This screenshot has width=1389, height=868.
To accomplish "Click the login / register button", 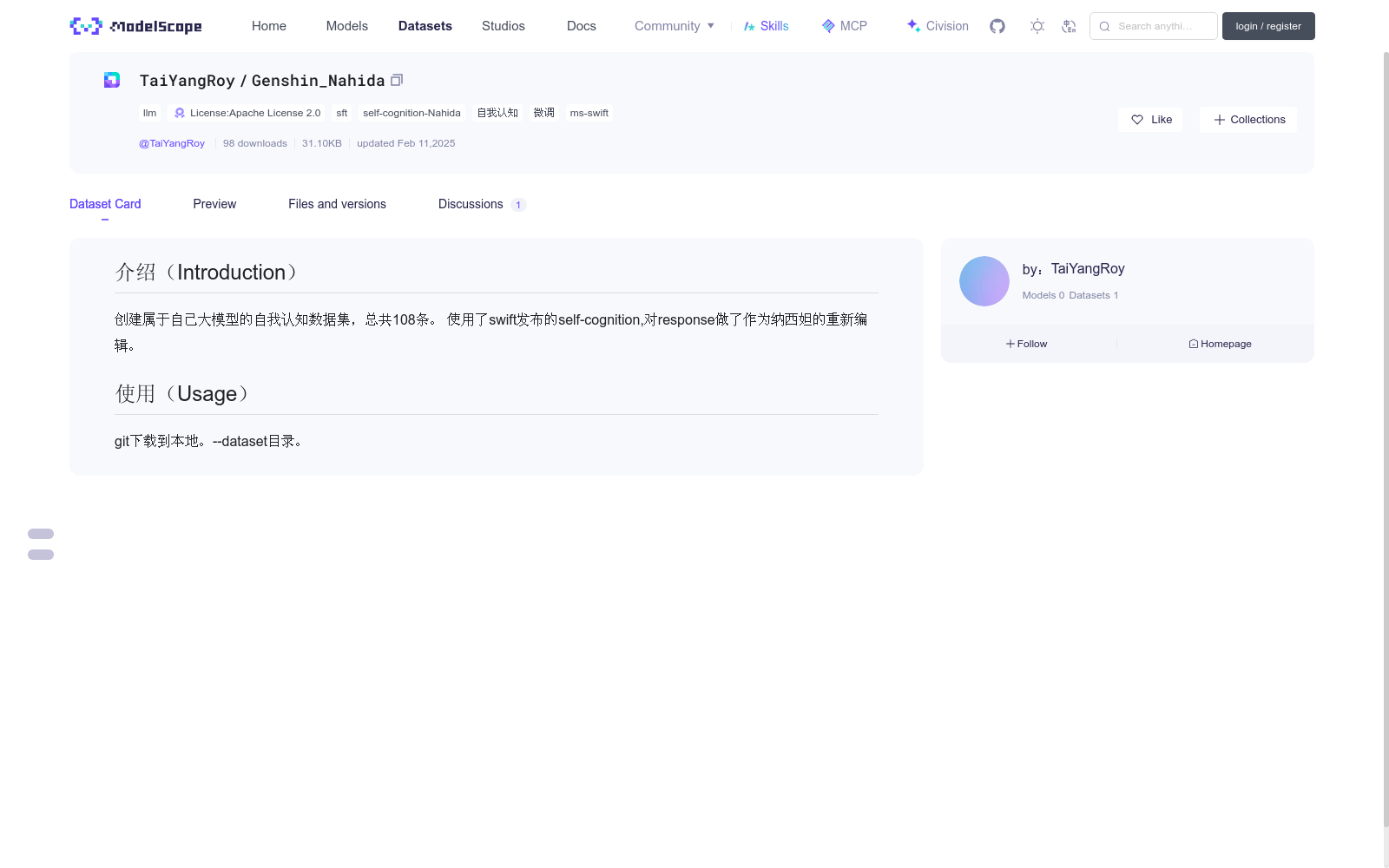I will (x=1268, y=26).
